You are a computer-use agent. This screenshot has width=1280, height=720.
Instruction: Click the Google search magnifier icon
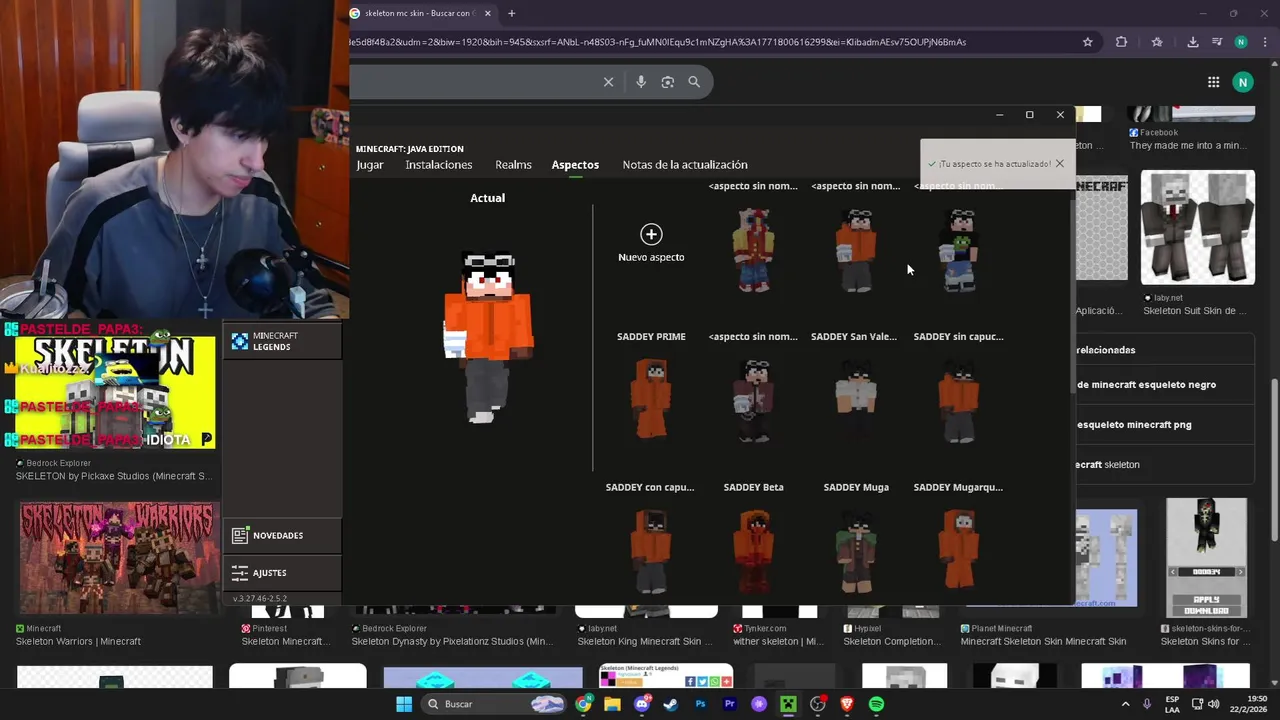(x=694, y=82)
